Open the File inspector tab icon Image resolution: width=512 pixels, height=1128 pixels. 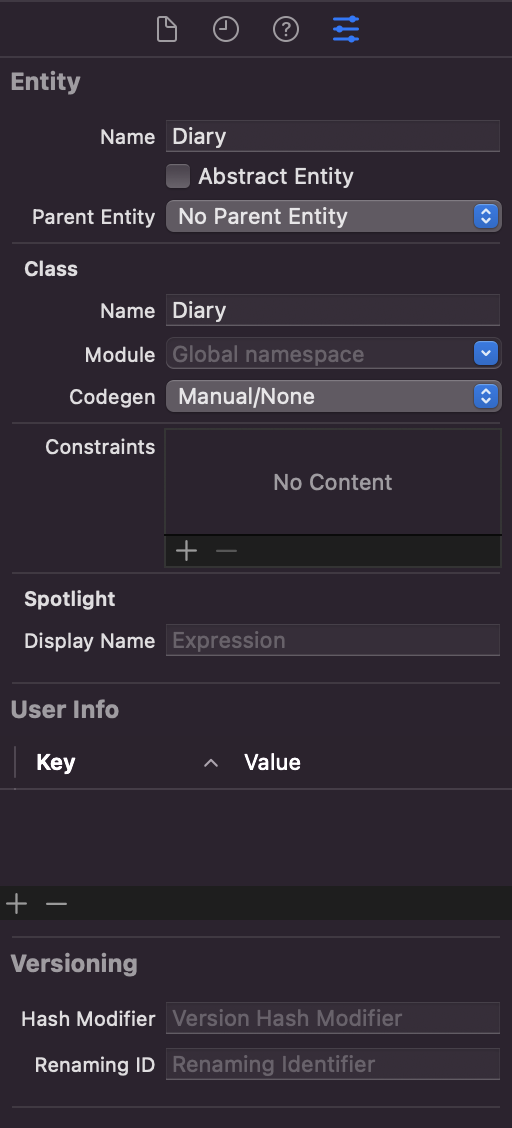pyautogui.click(x=167, y=29)
